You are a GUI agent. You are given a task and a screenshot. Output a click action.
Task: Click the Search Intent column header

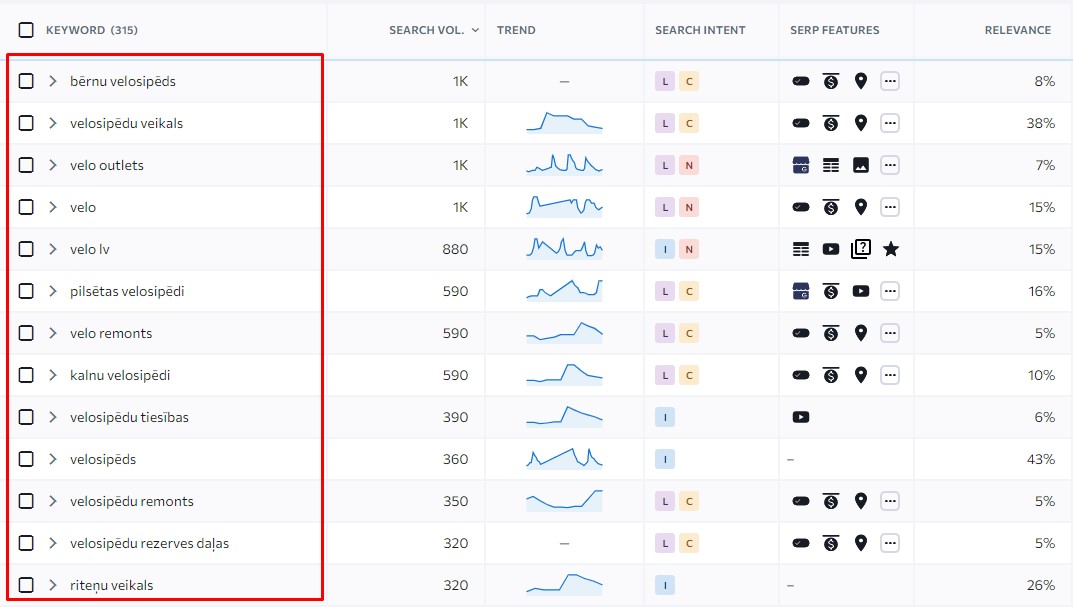pos(700,30)
